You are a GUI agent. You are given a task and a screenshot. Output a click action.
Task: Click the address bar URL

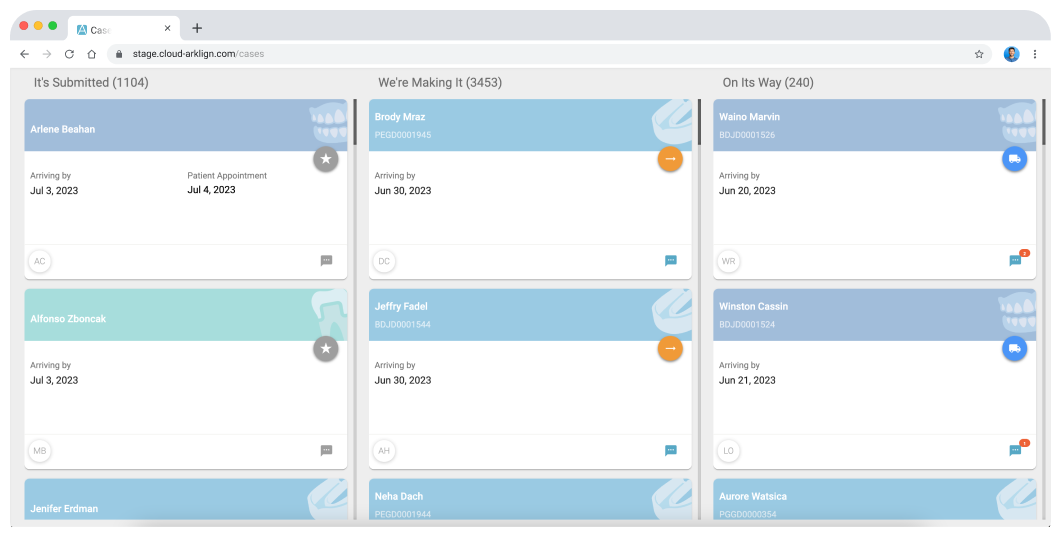pos(198,53)
